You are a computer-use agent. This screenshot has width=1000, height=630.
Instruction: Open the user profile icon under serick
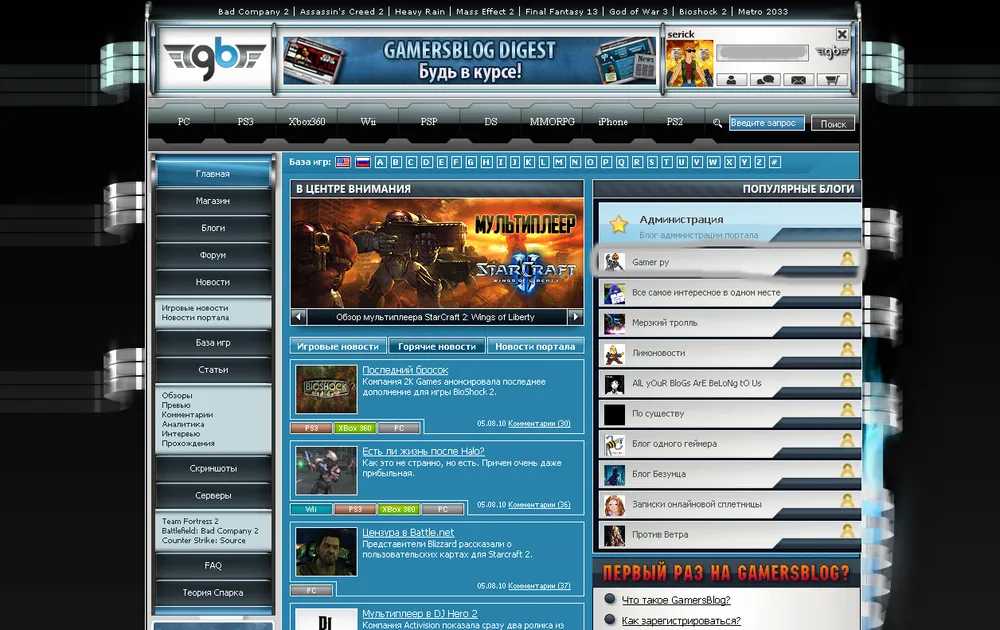(732, 80)
